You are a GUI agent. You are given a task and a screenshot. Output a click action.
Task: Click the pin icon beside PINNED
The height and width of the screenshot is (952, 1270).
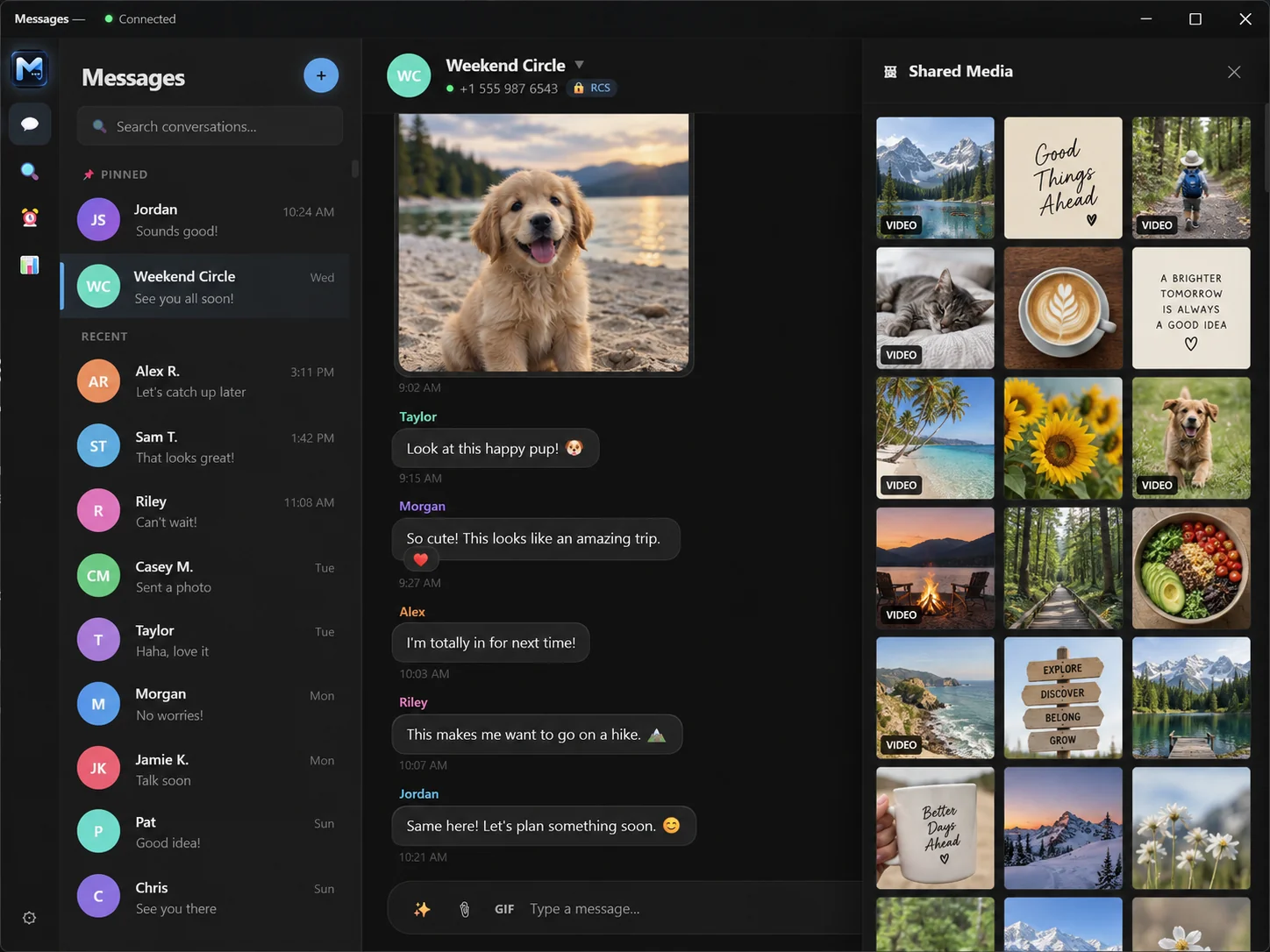[x=89, y=174]
